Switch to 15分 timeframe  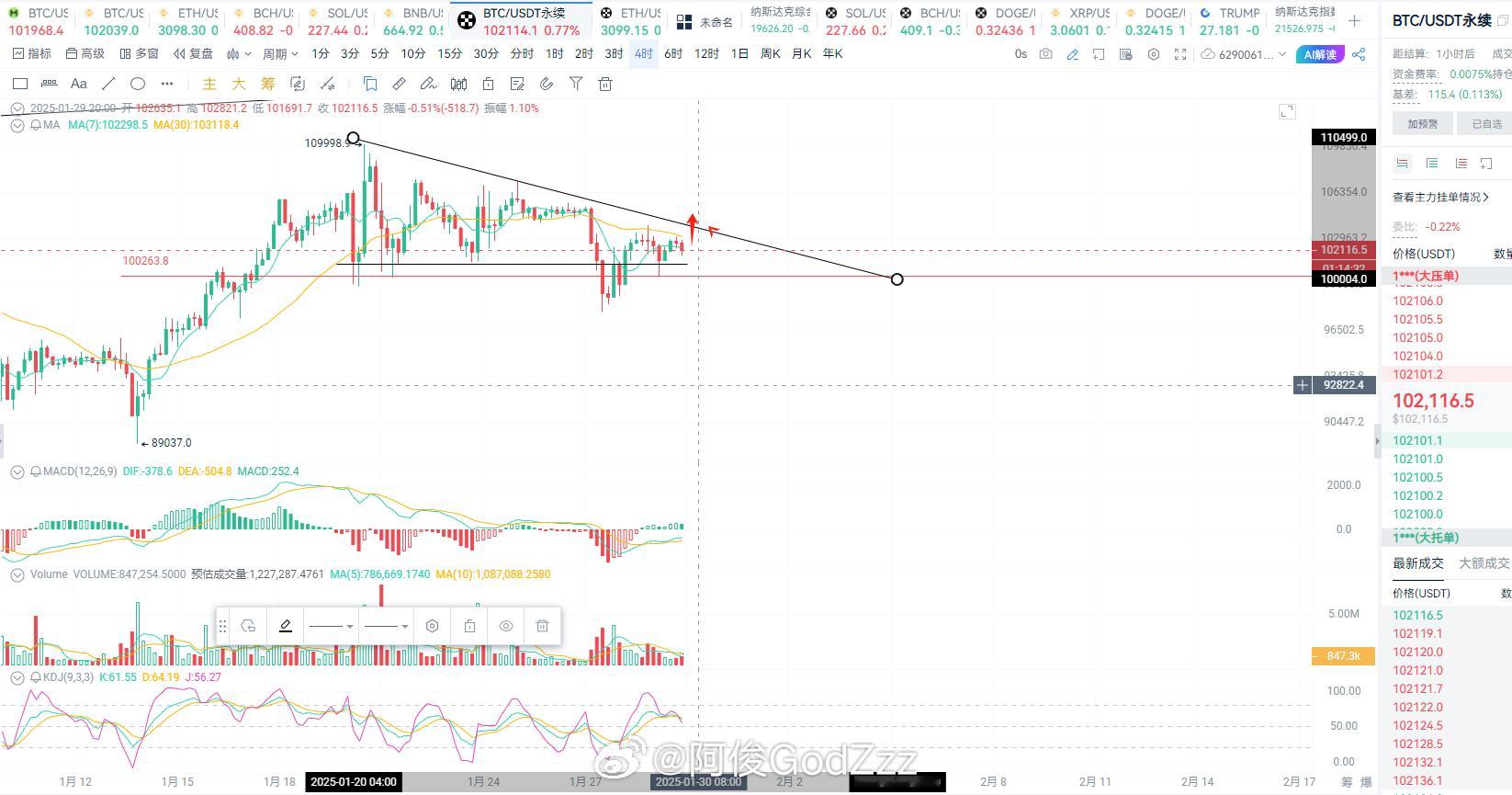pyautogui.click(x=449, y=54)
